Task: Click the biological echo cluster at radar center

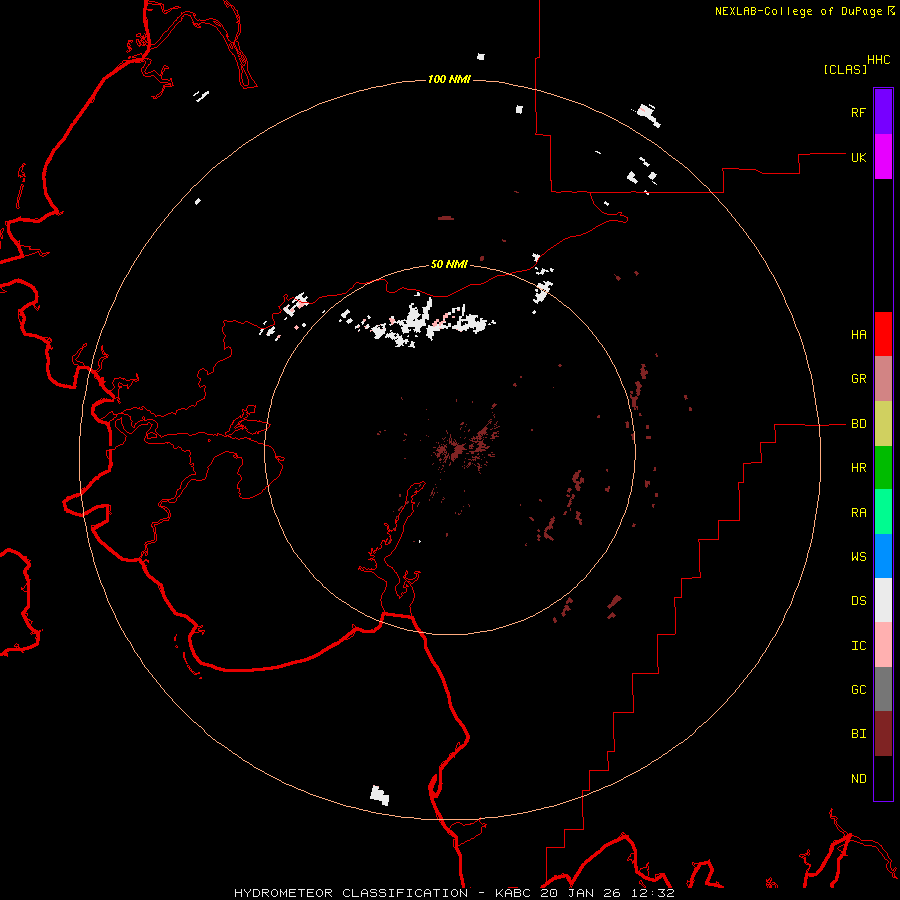Action: point(465,445)
